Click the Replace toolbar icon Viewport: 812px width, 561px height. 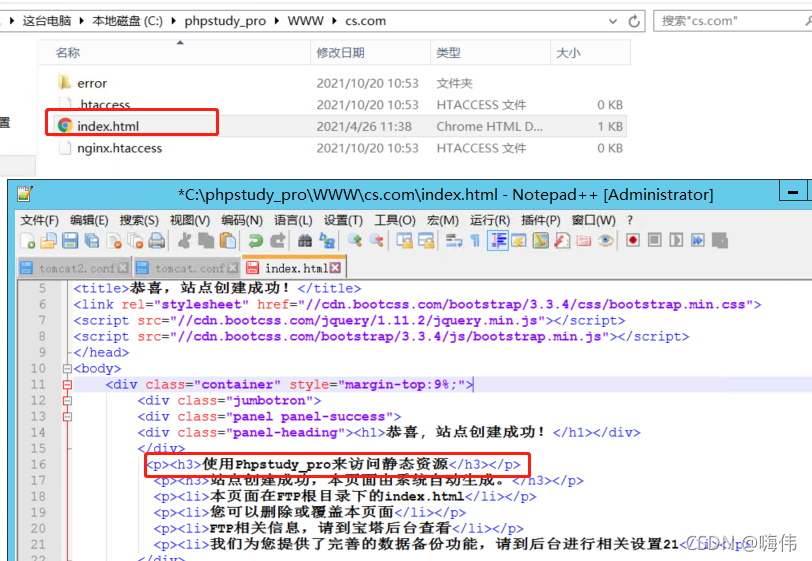327,240
